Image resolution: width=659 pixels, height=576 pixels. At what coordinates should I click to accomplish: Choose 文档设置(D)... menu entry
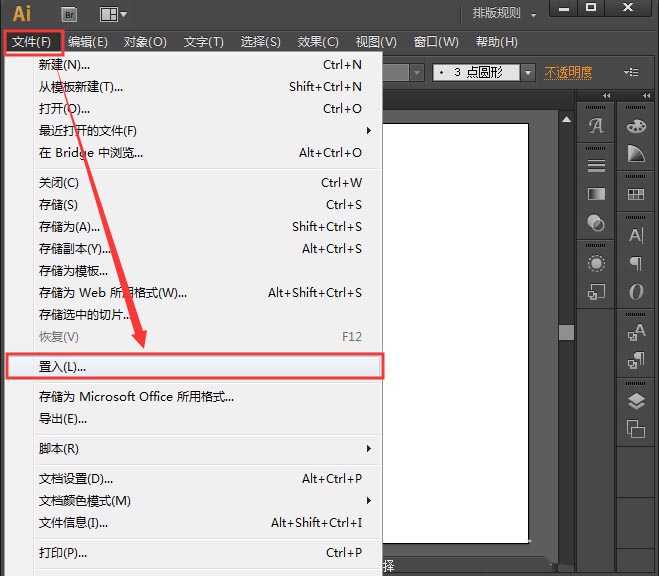(194, 479)
